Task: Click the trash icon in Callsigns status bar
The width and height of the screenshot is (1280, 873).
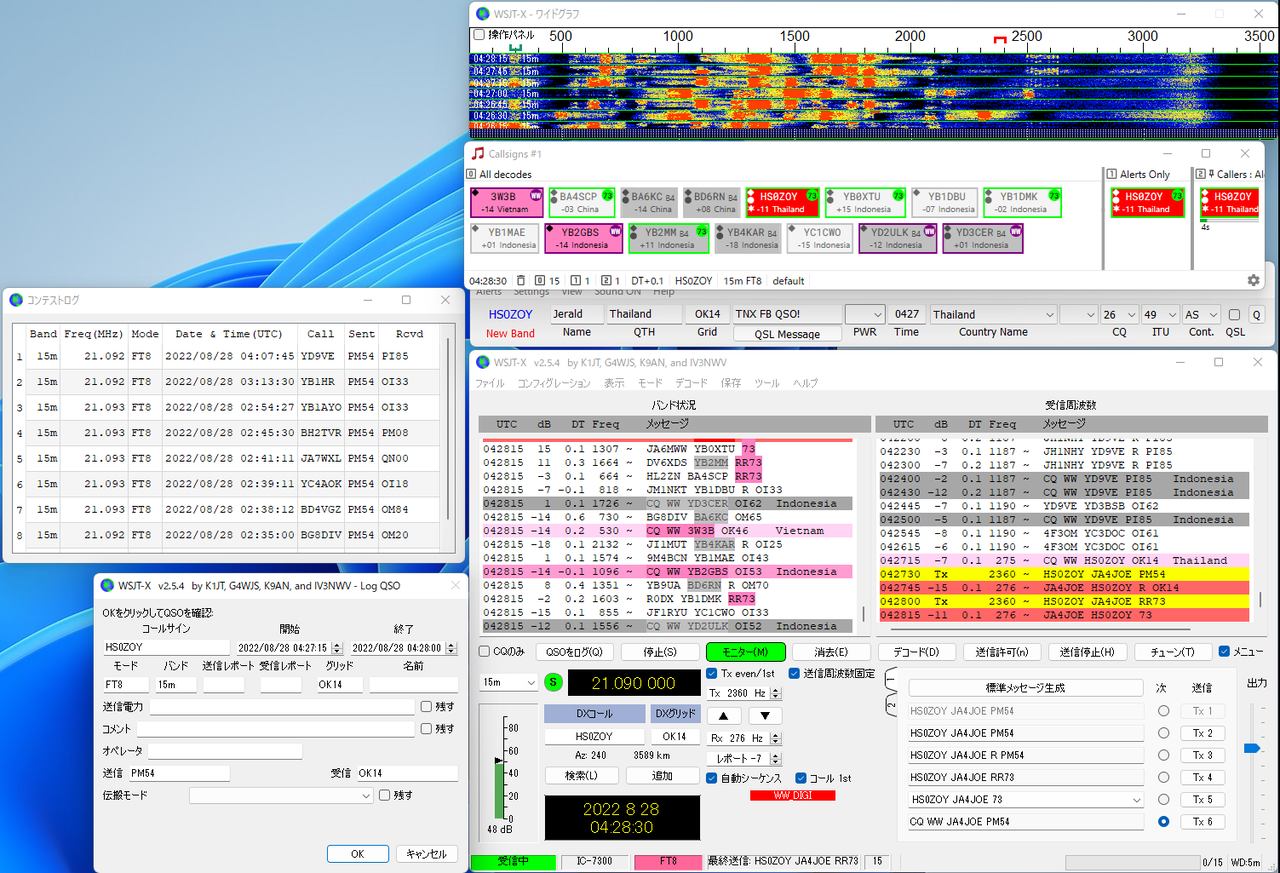Action: [x=520, y=281]
